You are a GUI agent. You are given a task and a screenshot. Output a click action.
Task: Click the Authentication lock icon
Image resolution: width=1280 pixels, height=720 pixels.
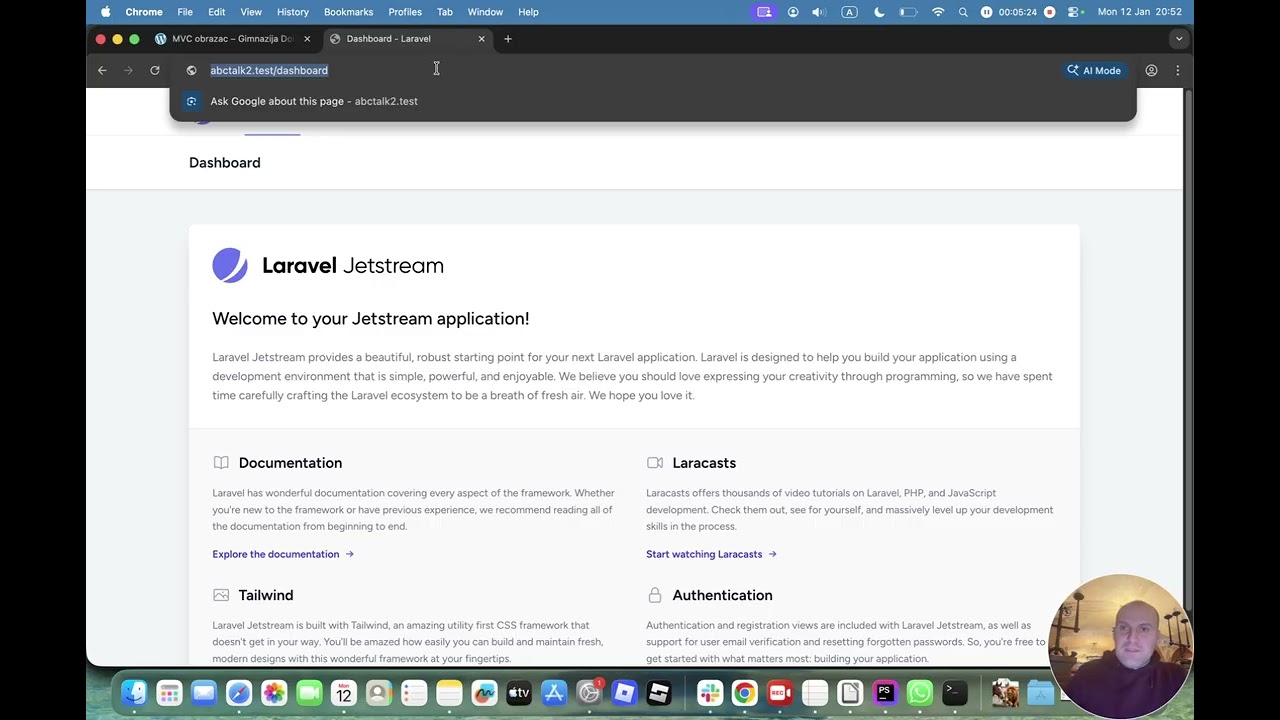pyautogui.click(x=655, y=595)
